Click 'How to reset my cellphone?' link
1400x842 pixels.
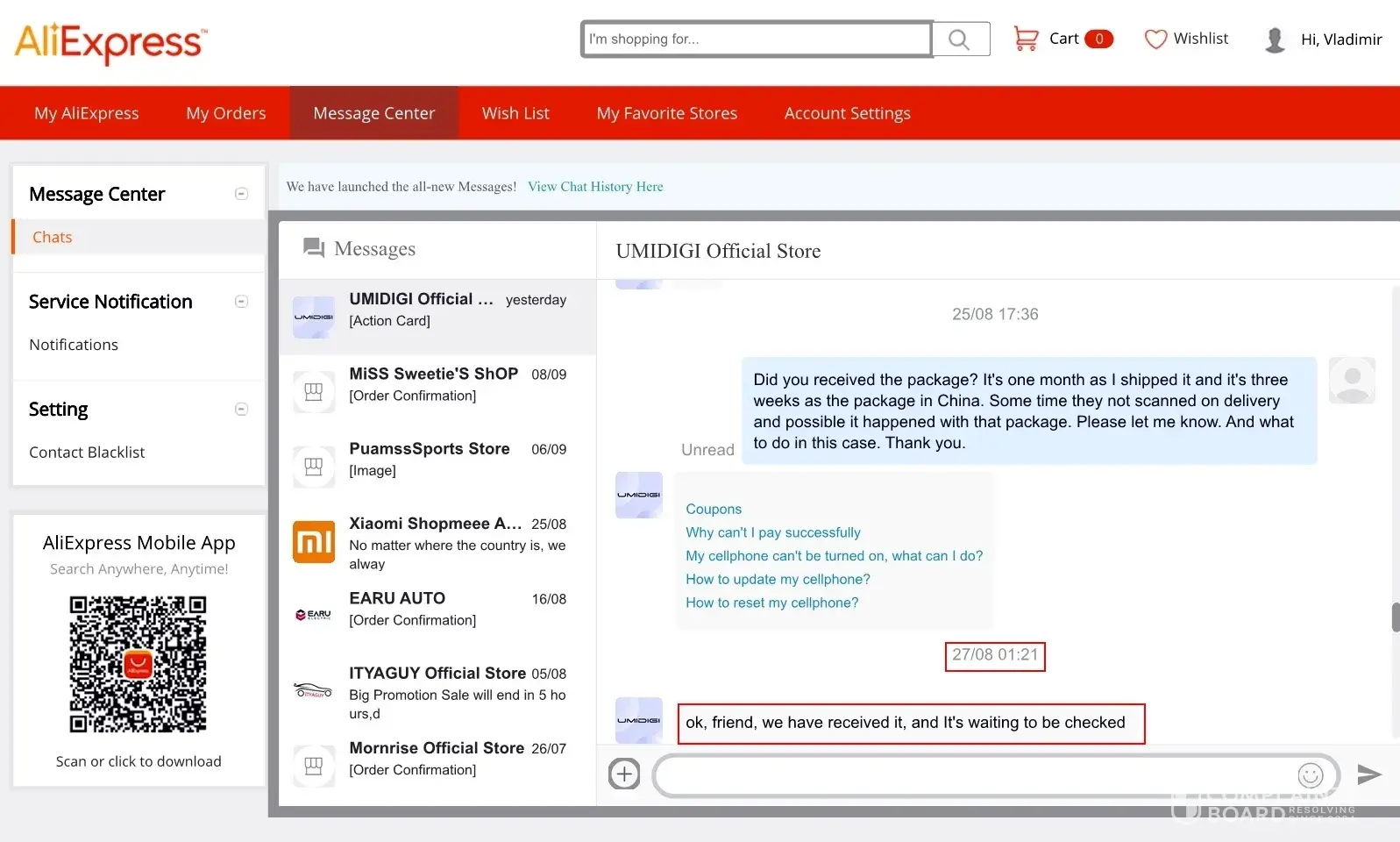[771, 603]
